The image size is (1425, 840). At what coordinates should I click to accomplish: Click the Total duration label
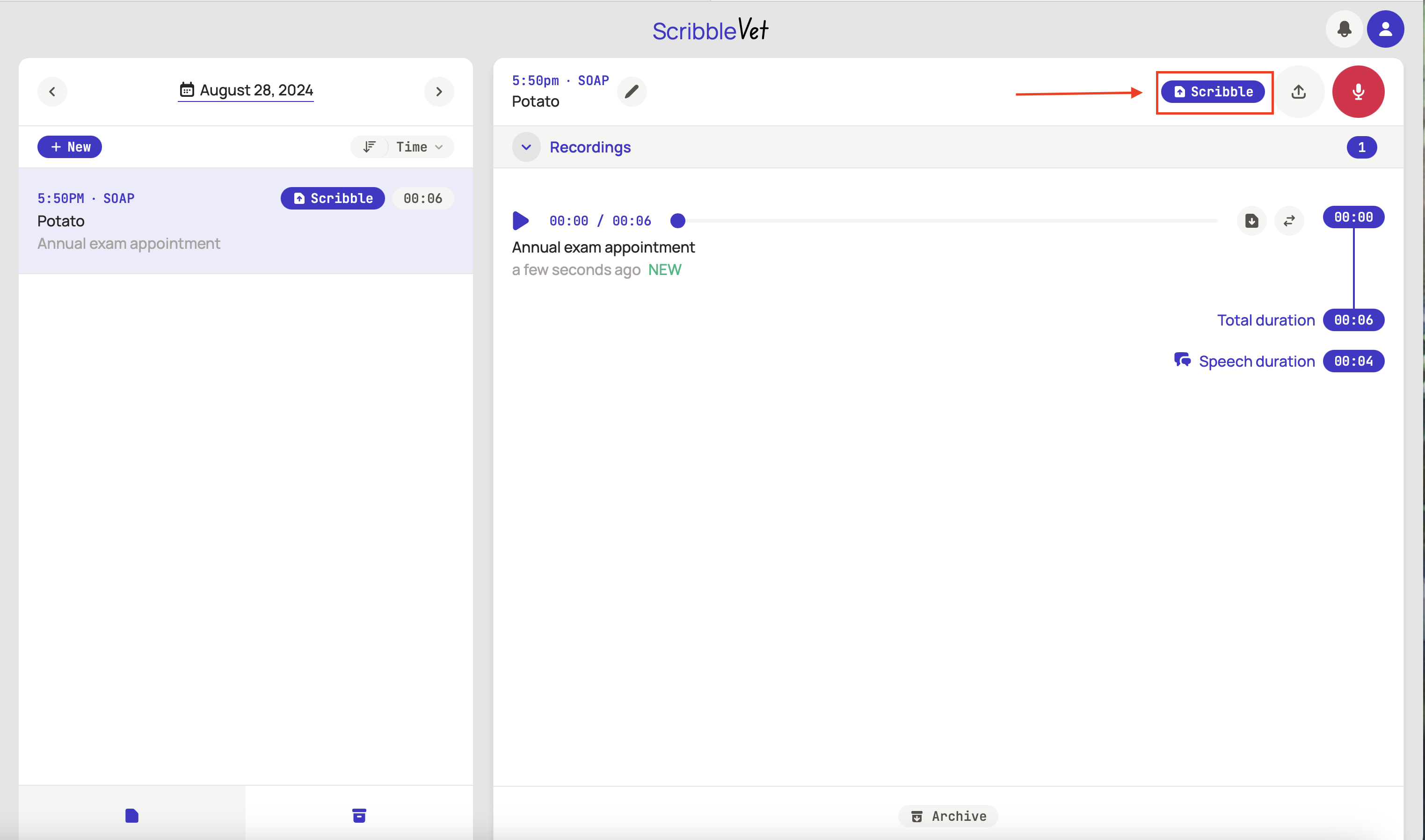click(1266, 320)
